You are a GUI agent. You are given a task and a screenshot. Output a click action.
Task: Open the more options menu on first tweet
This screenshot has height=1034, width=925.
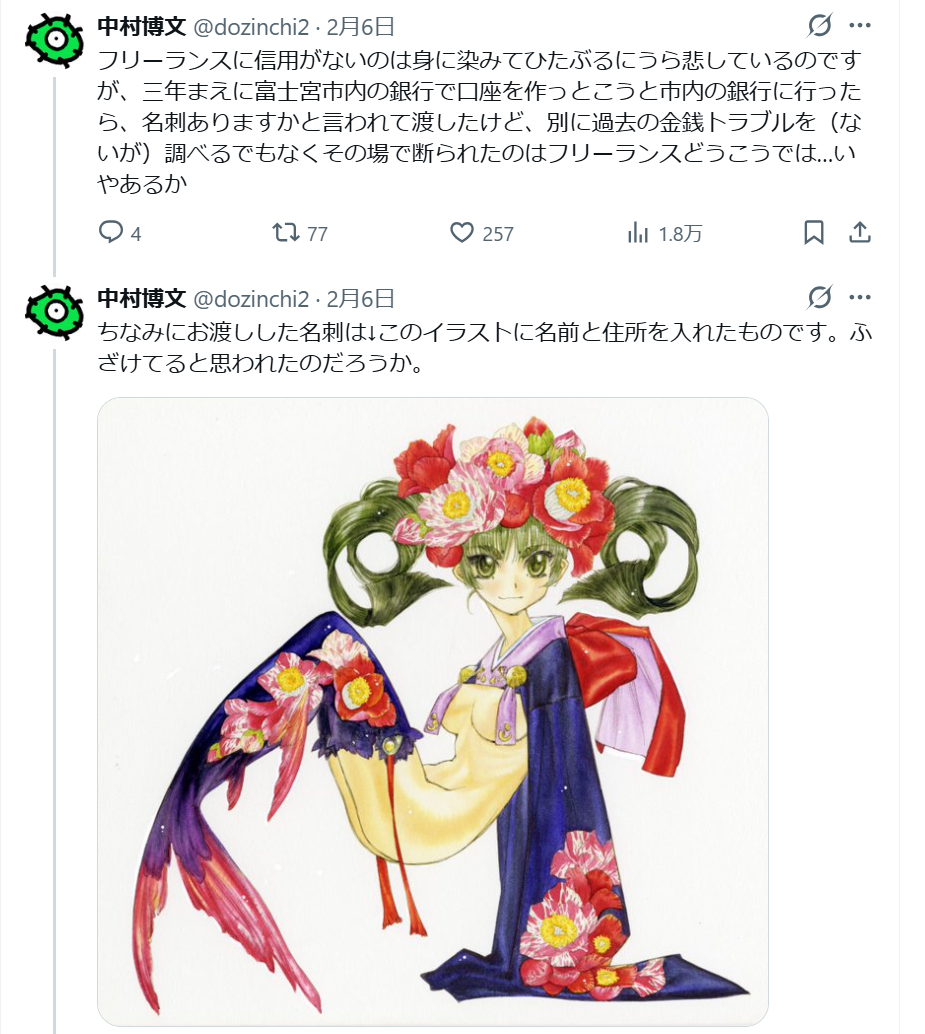coord(860,26)
